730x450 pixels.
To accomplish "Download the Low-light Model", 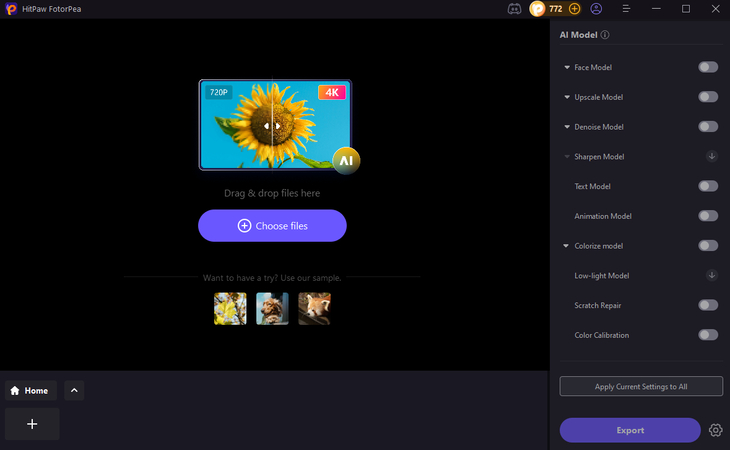I will pyautogui.click(x=712, y=275).
